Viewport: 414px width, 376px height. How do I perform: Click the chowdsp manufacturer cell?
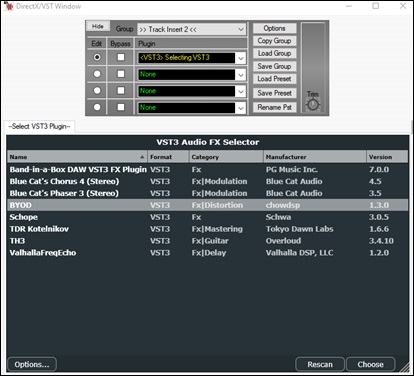[283, 205]
